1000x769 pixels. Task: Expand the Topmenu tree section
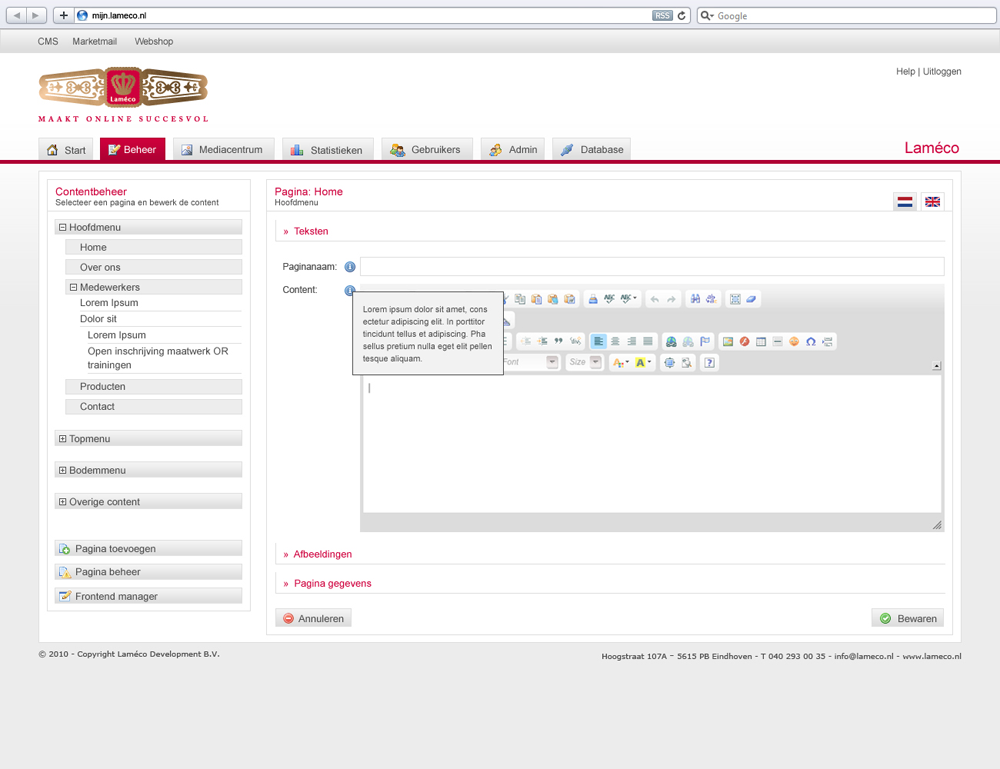click(63, 439)
